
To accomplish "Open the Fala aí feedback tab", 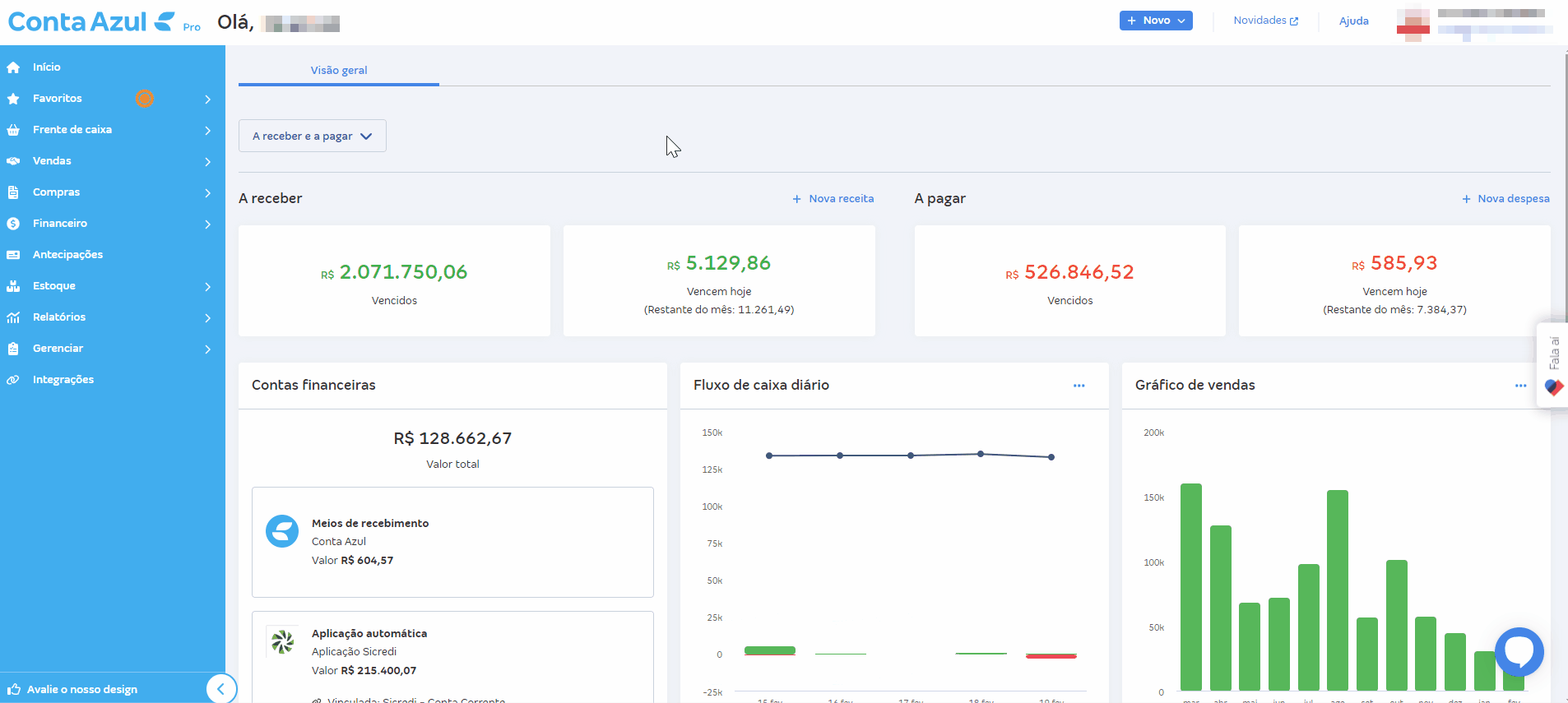I will (1553, 364).
